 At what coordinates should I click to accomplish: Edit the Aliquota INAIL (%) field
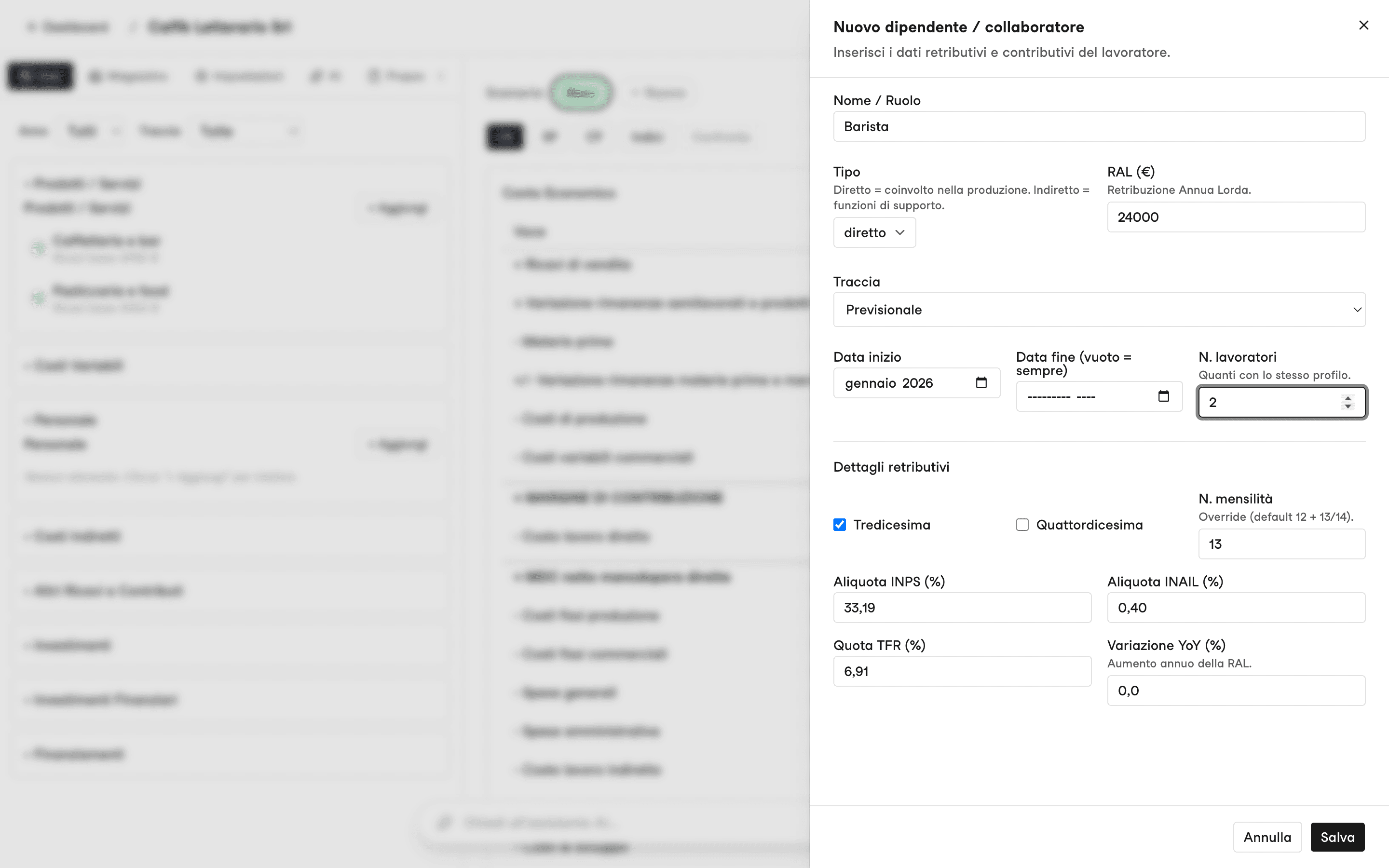pos(1236,608)
